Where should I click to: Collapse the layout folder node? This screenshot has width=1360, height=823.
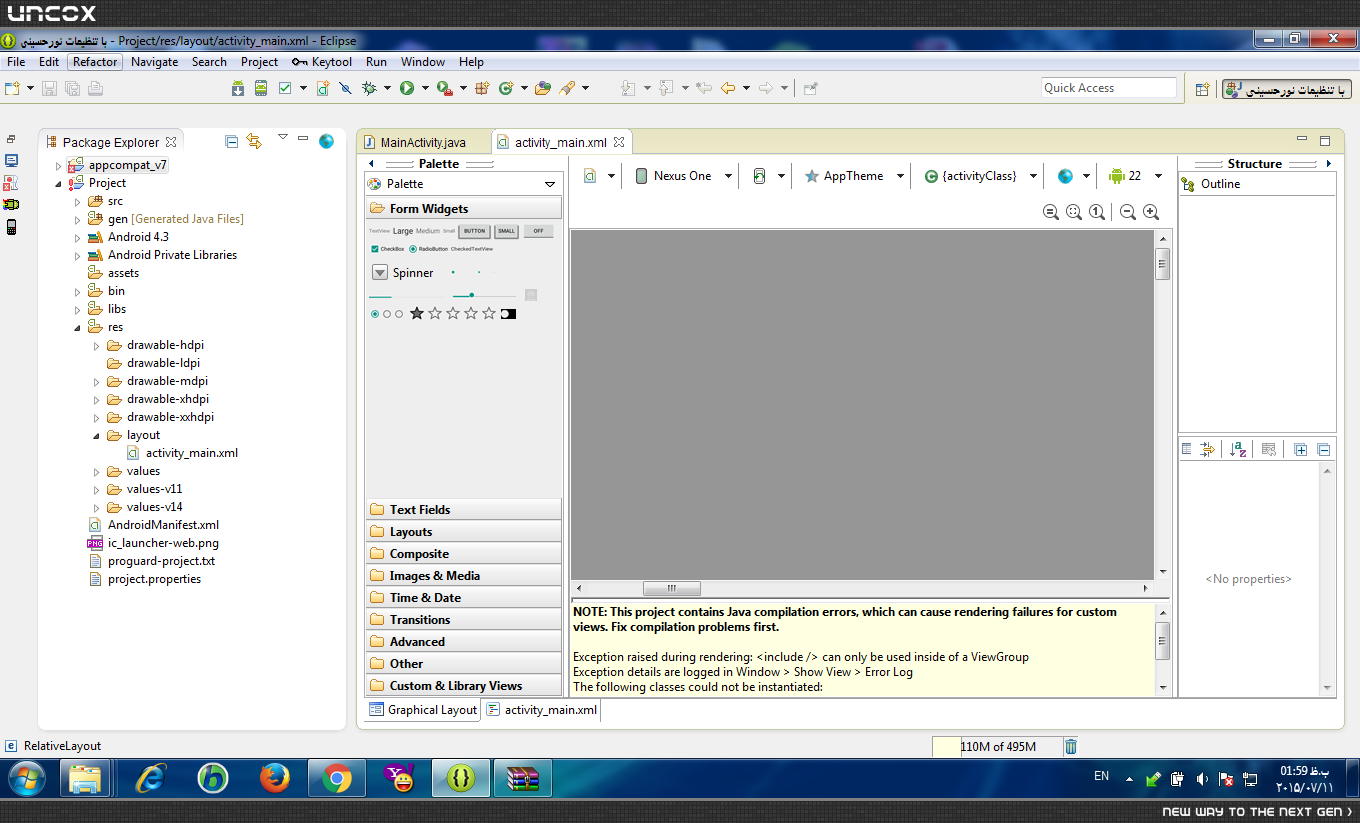coord(97,435)
